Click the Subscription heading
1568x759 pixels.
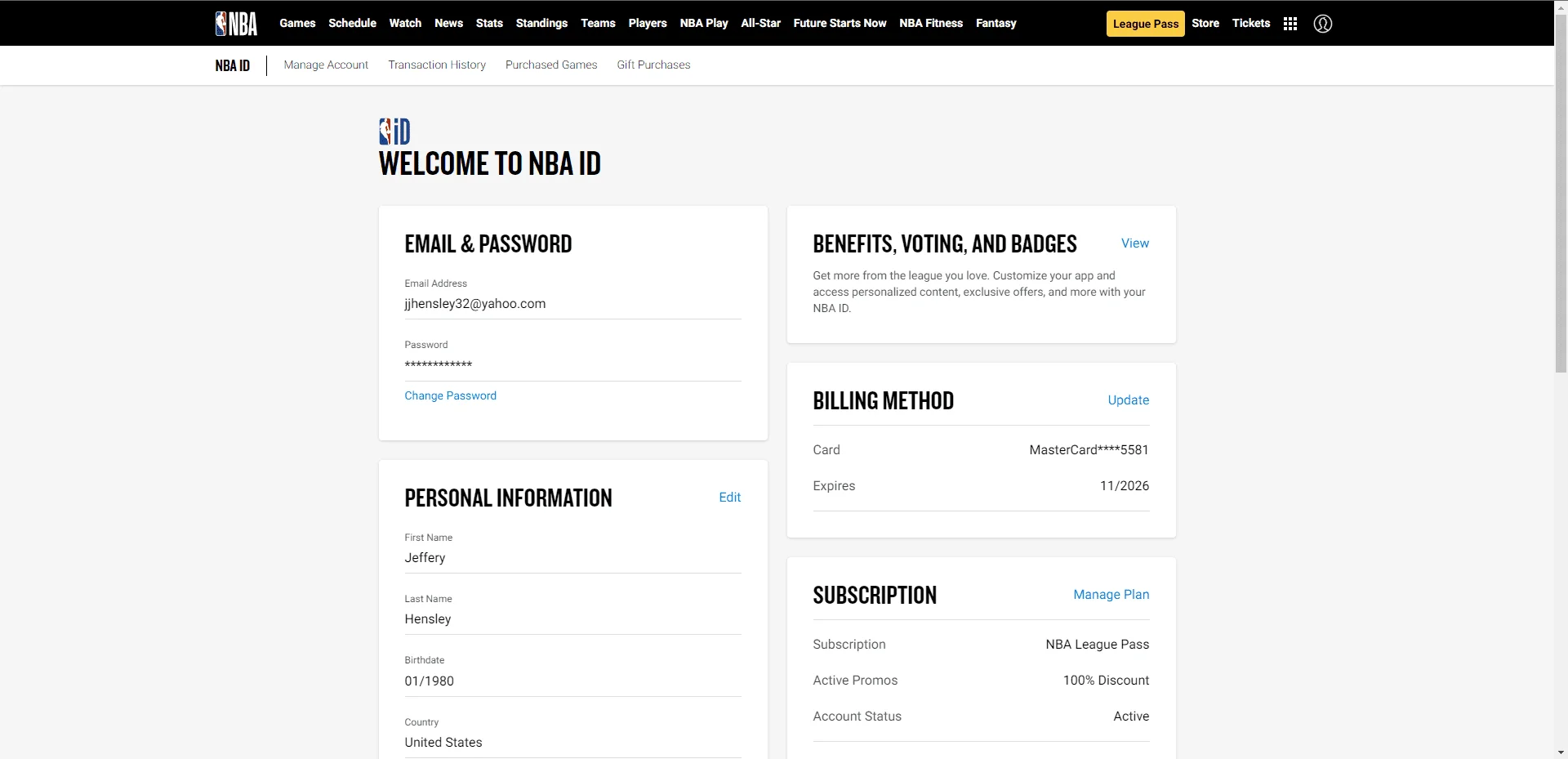pos(875,596)
